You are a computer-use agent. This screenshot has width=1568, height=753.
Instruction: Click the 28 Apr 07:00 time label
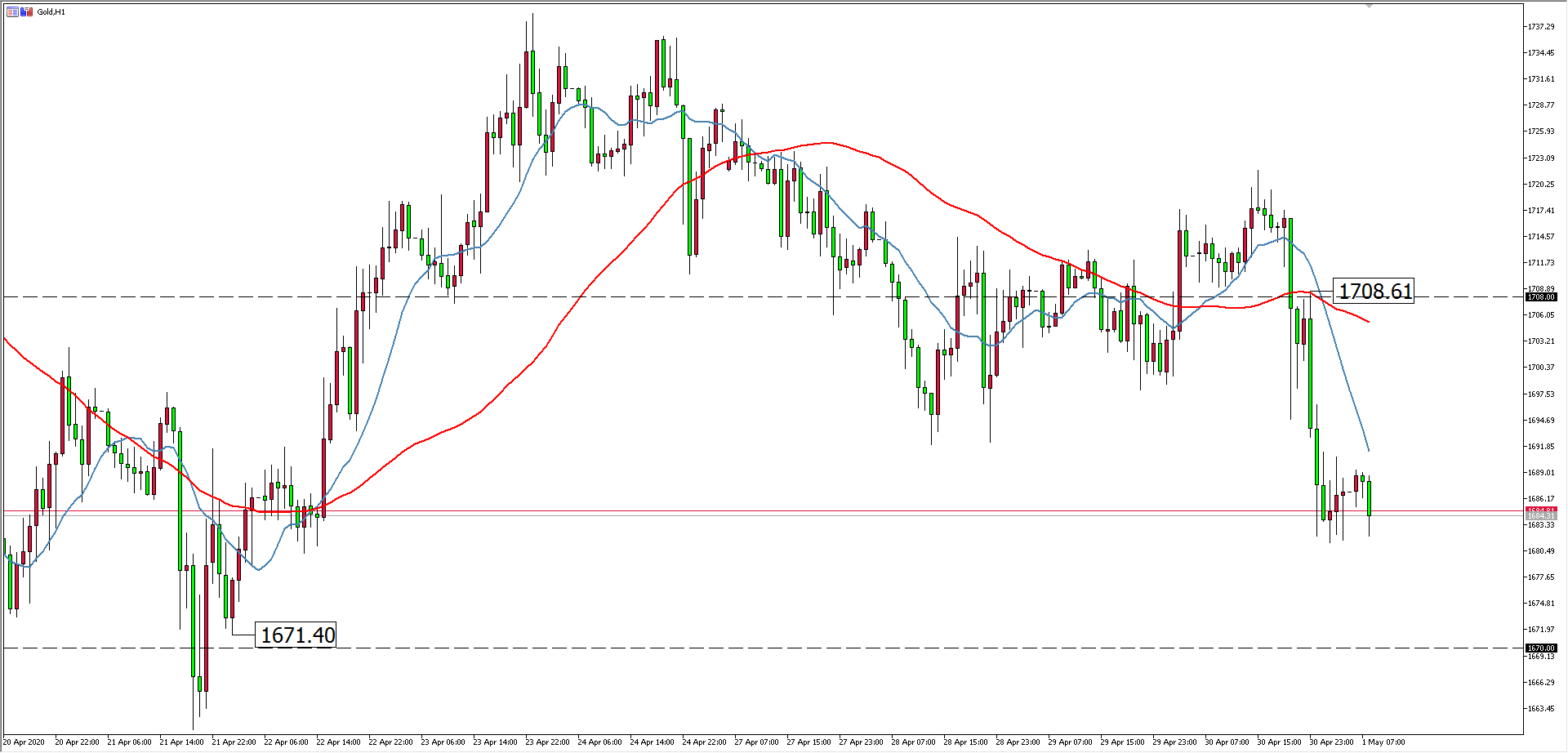[913, 742]
